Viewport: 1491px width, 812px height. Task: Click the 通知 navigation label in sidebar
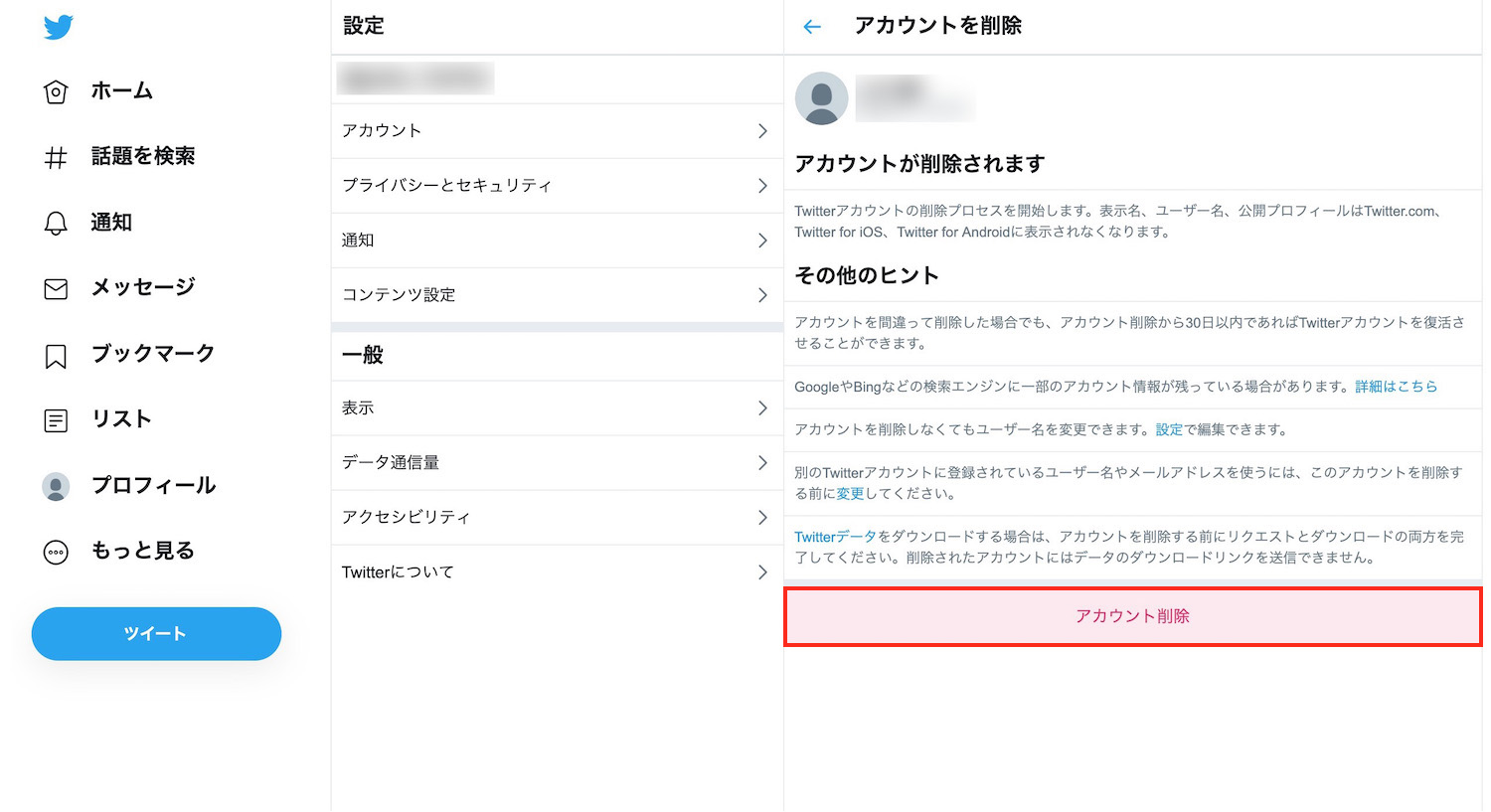click(x=111, y=223)
